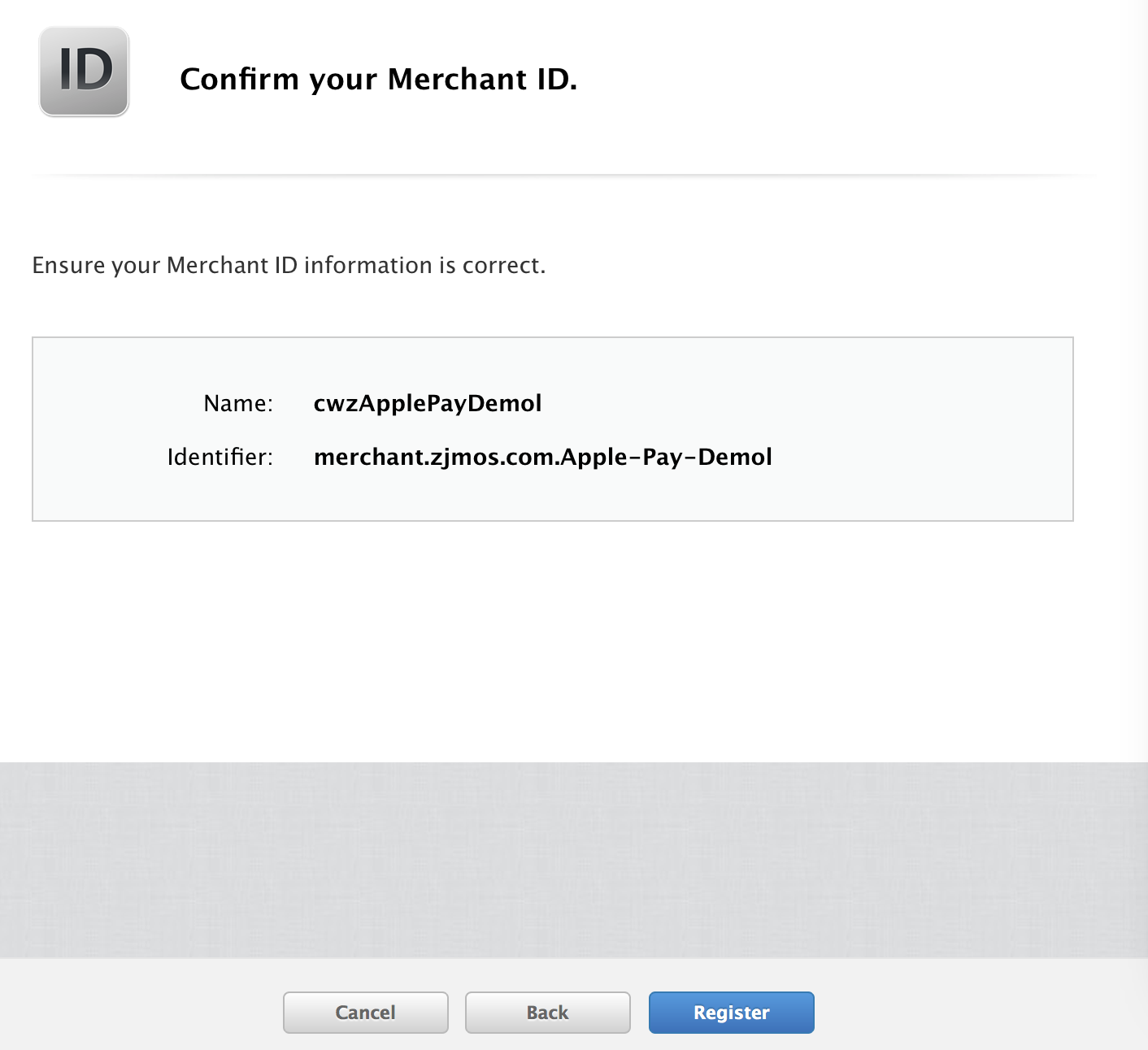Image resolution: width=1148 pixels, height=1050 pixels.
Task: Go back with the Back button
Action: click(x=547, y=1012)
